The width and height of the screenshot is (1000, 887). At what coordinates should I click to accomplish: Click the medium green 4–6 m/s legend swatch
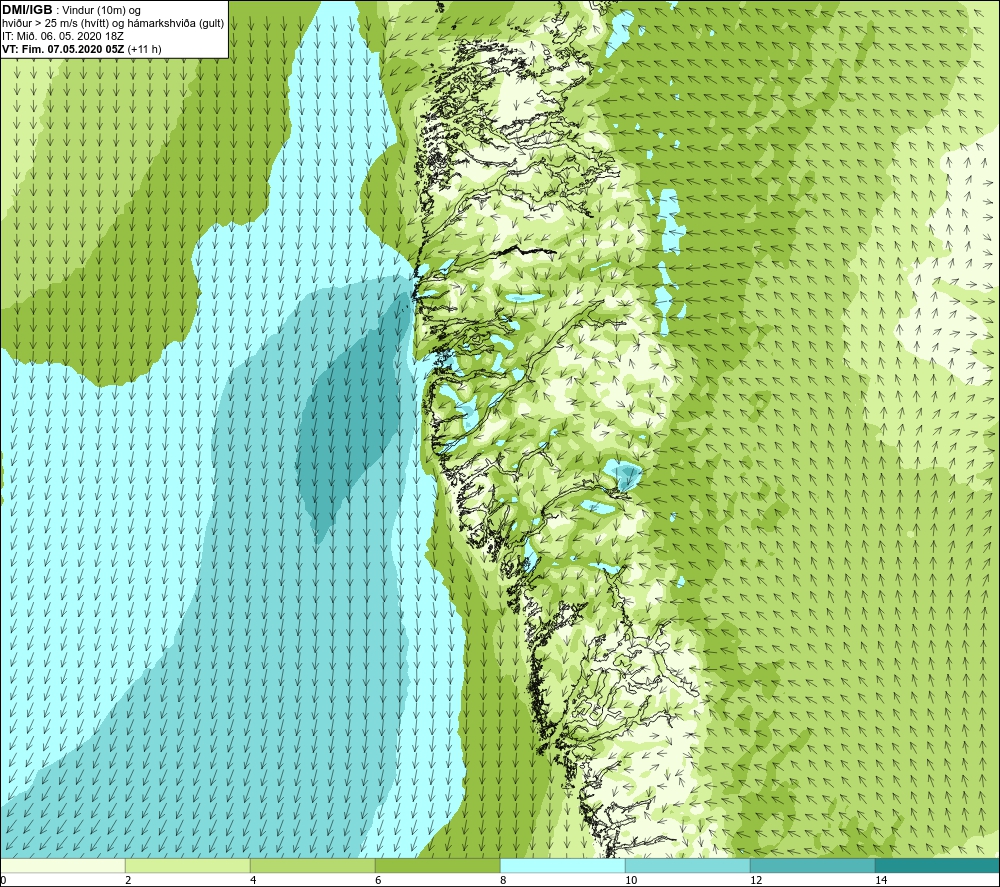click(x=312, y=865)
